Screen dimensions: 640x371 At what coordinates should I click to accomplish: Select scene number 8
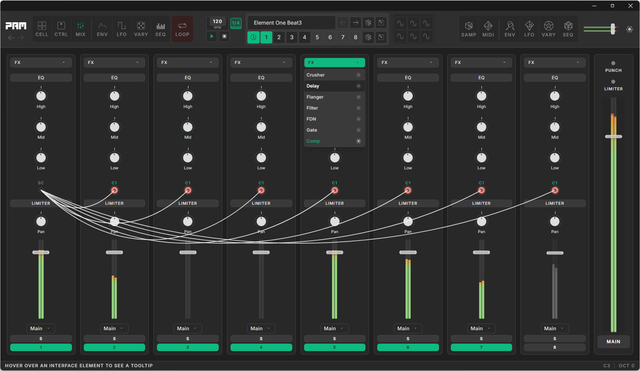[x=356, y=37]
